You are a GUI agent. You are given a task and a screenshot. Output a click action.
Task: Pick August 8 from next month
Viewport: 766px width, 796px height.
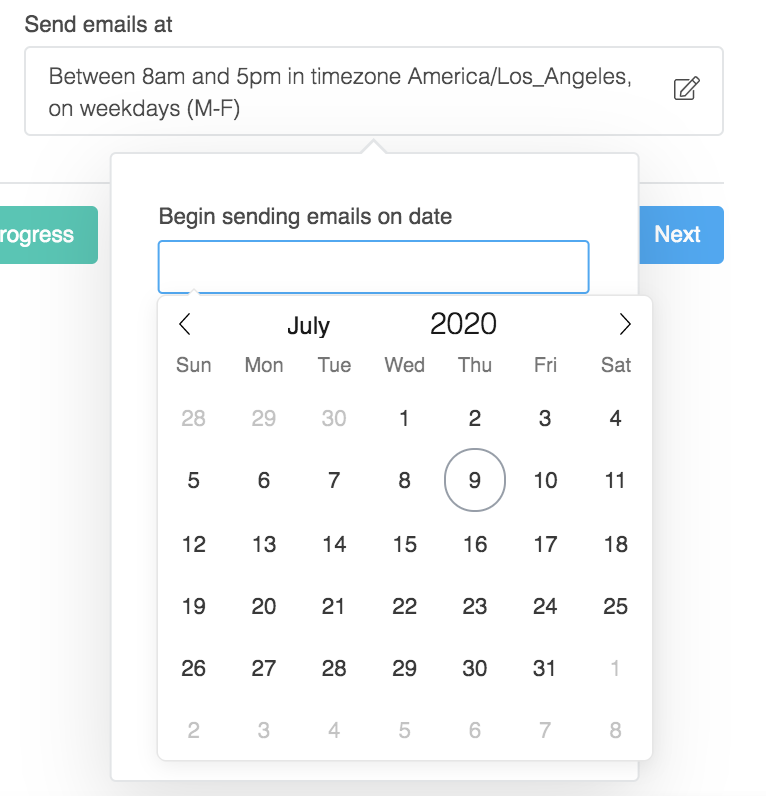(x=616, y=731)
